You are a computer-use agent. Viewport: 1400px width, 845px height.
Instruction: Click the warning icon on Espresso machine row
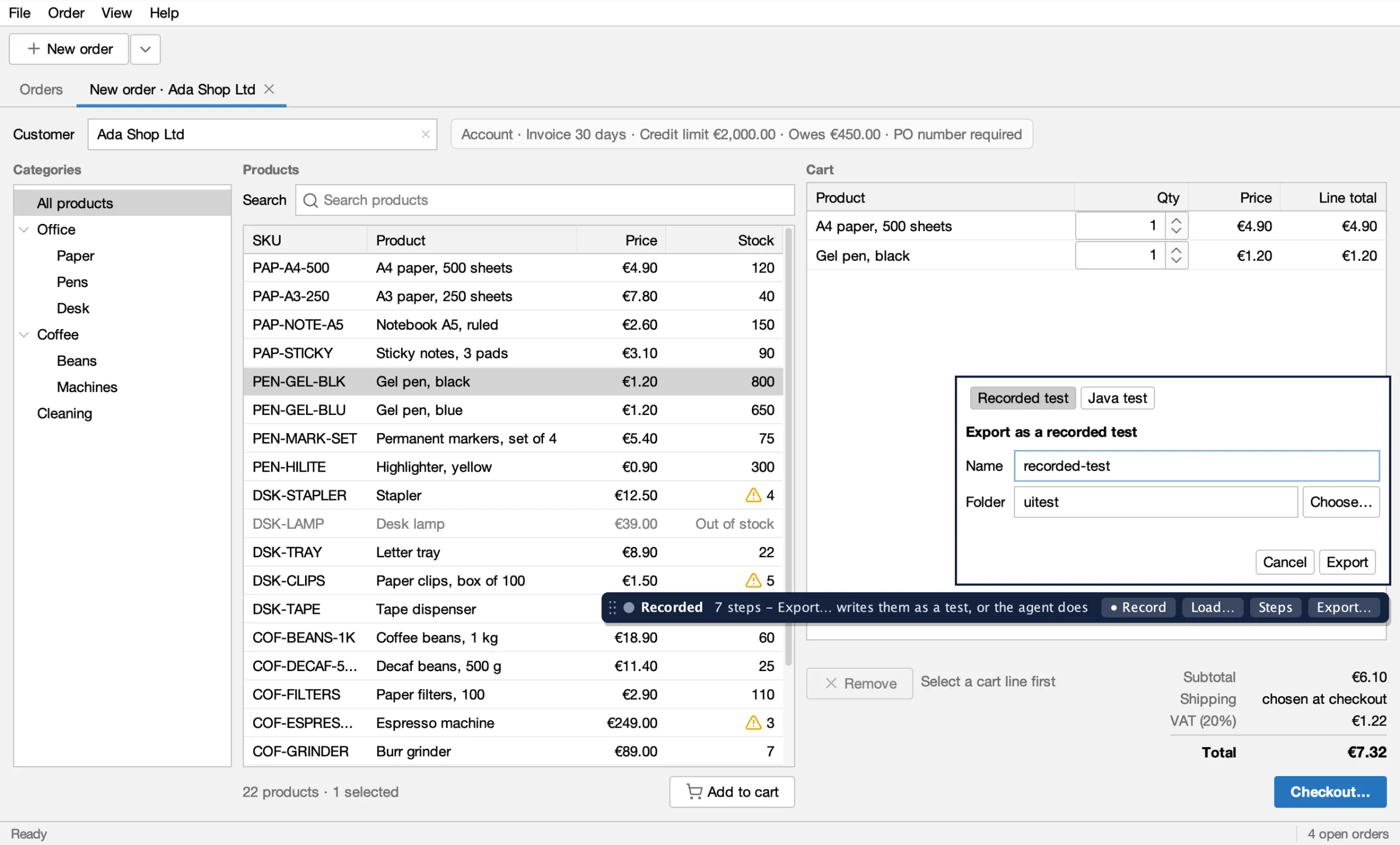[753, 722]
